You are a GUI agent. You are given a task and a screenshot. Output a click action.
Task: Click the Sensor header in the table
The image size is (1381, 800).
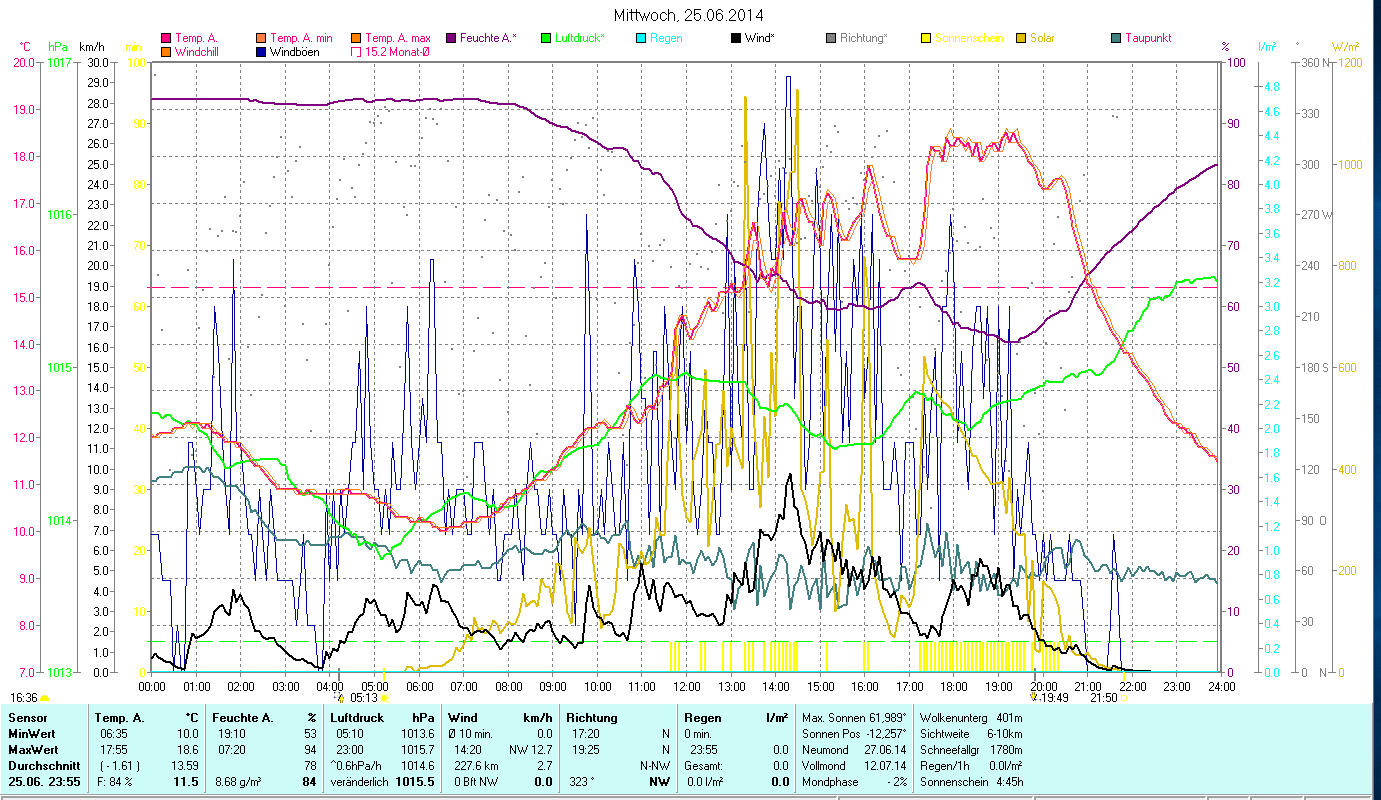pyautogui.click(x=27, y=718)
